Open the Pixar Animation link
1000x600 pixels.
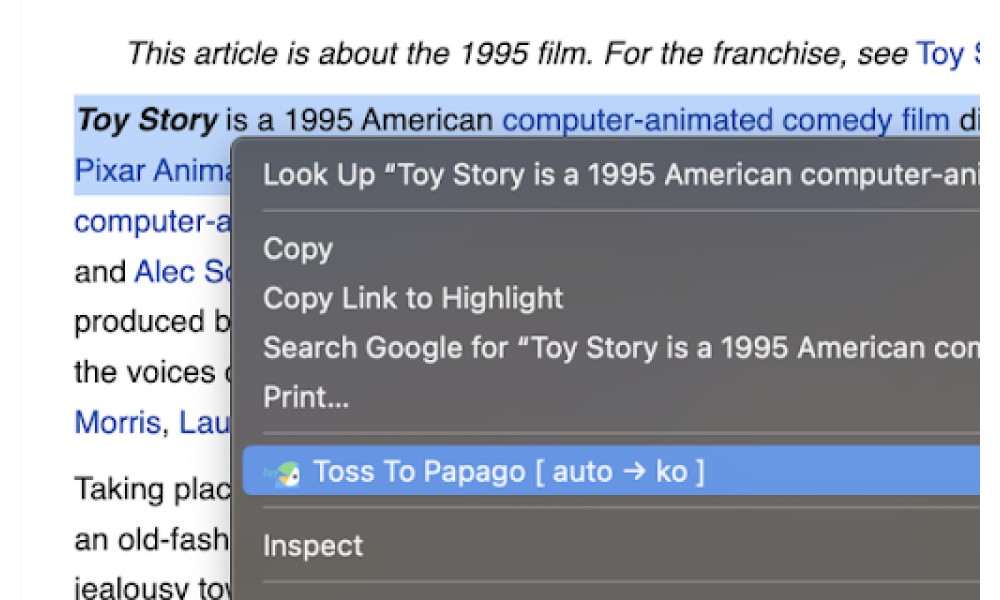point(153,170)
